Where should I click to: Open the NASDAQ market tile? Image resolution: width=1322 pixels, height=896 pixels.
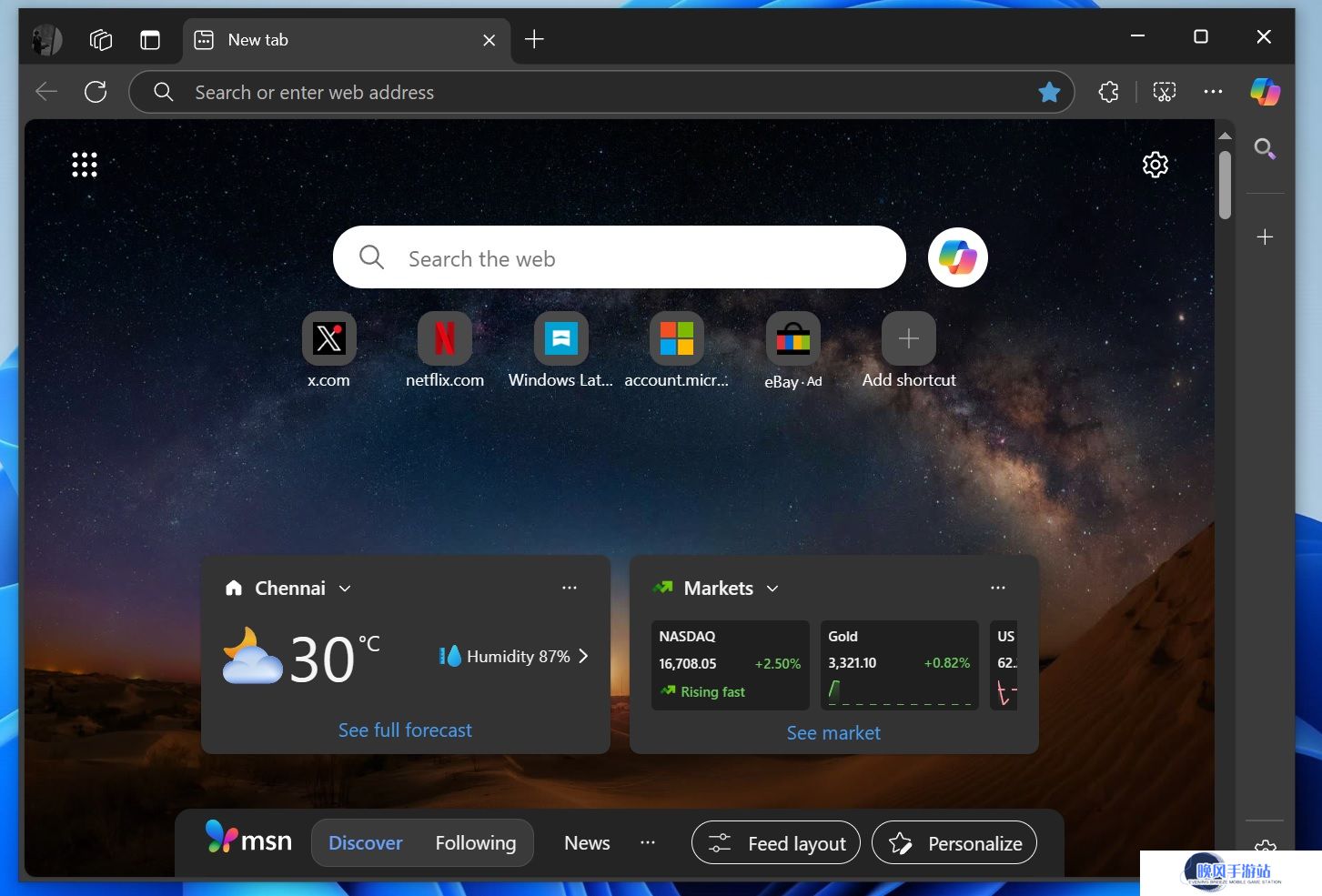731,665
